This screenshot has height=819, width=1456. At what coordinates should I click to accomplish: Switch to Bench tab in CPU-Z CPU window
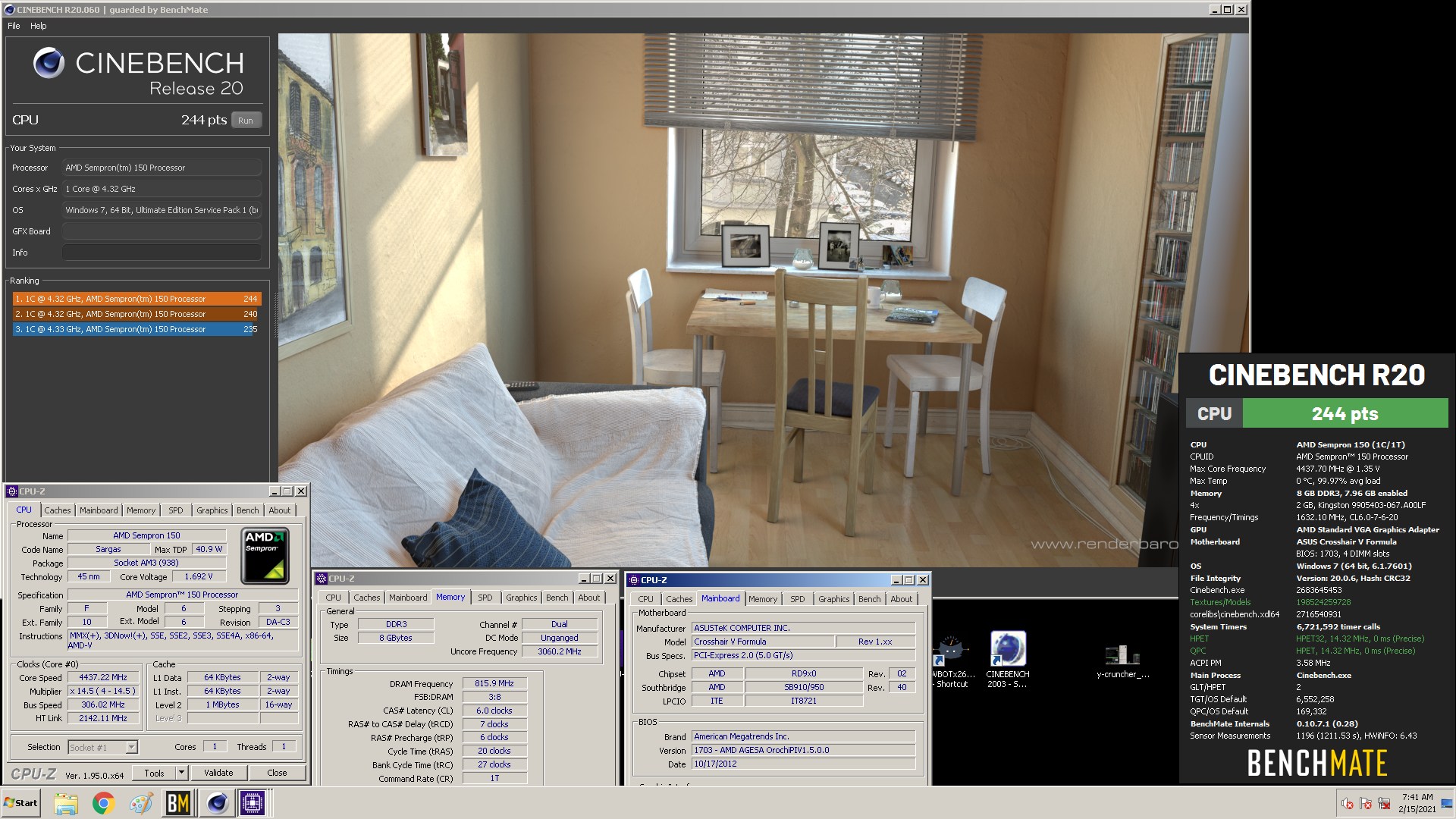click(x=247, y=510)
